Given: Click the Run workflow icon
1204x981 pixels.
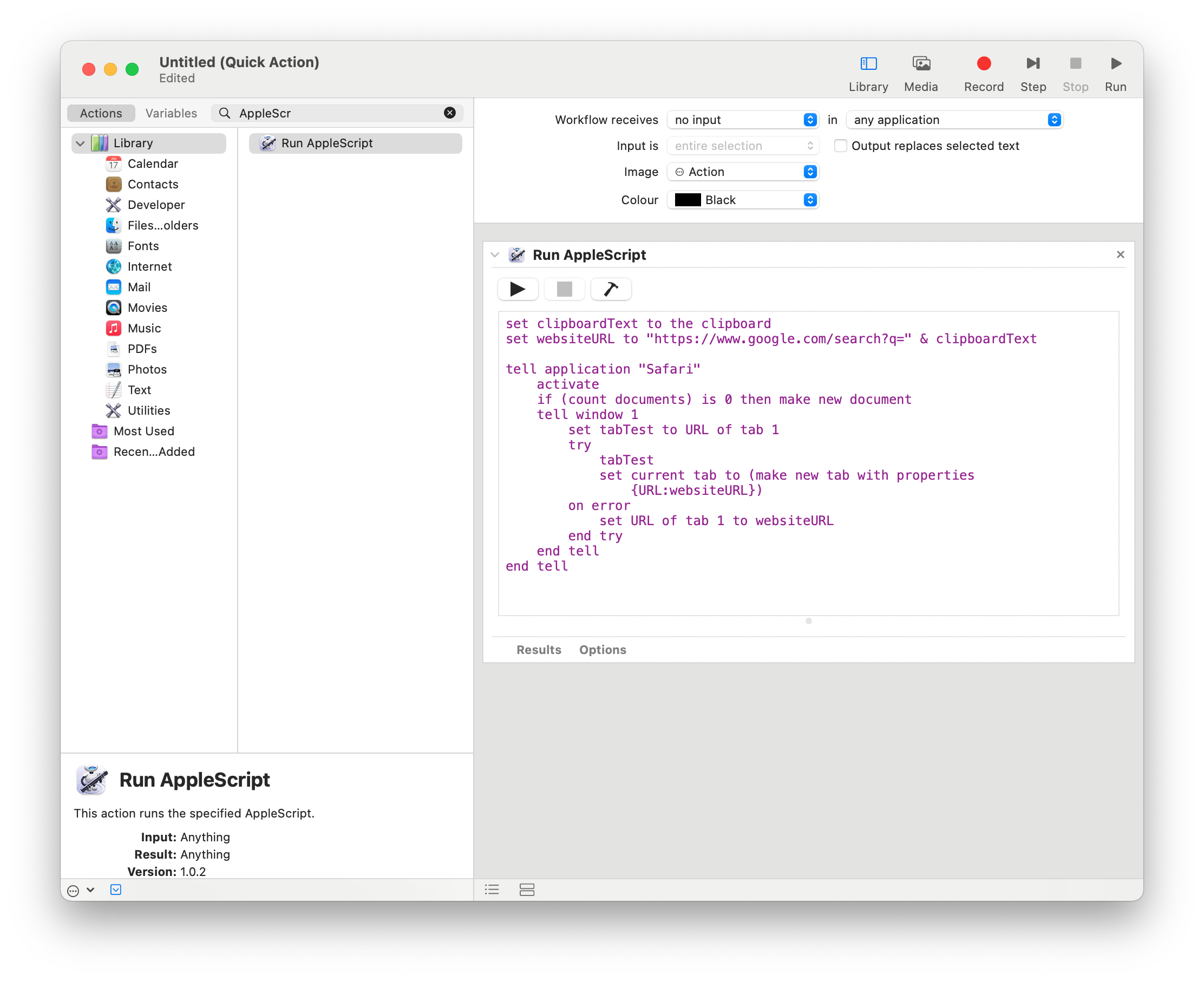Looking at the screenshot, I should pos(1115,64).
